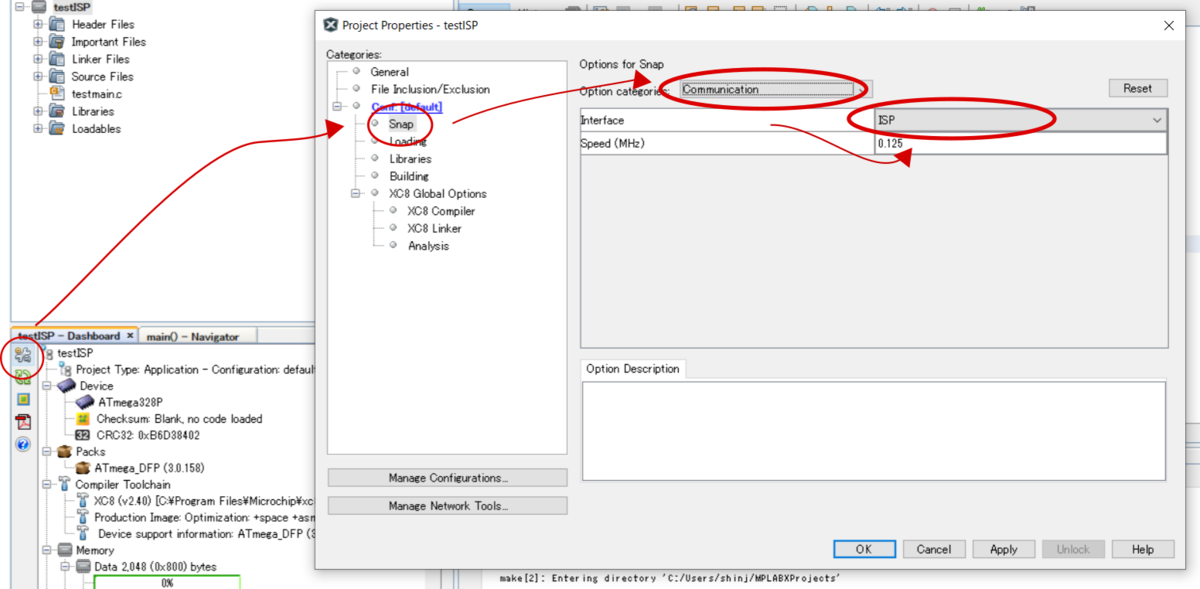Click the green refresh debug tool icon in Dashboard

23,377
